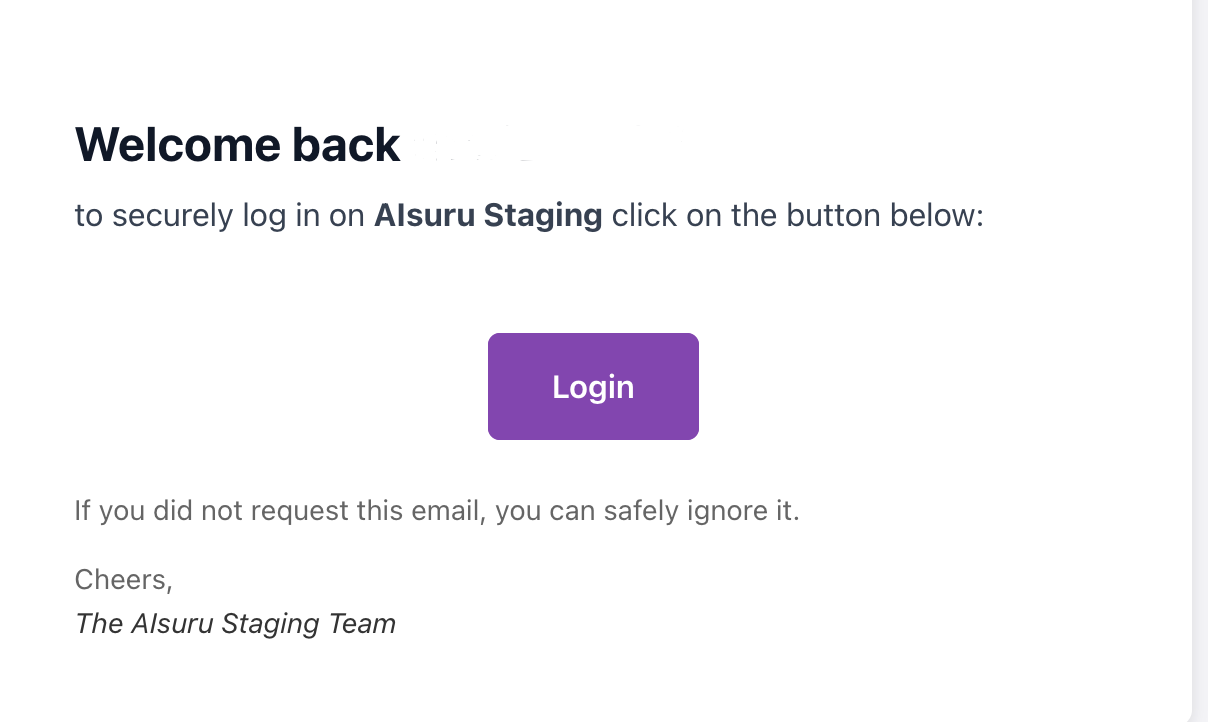Click the 'Cheers,' sign-off text

point(124,579)
